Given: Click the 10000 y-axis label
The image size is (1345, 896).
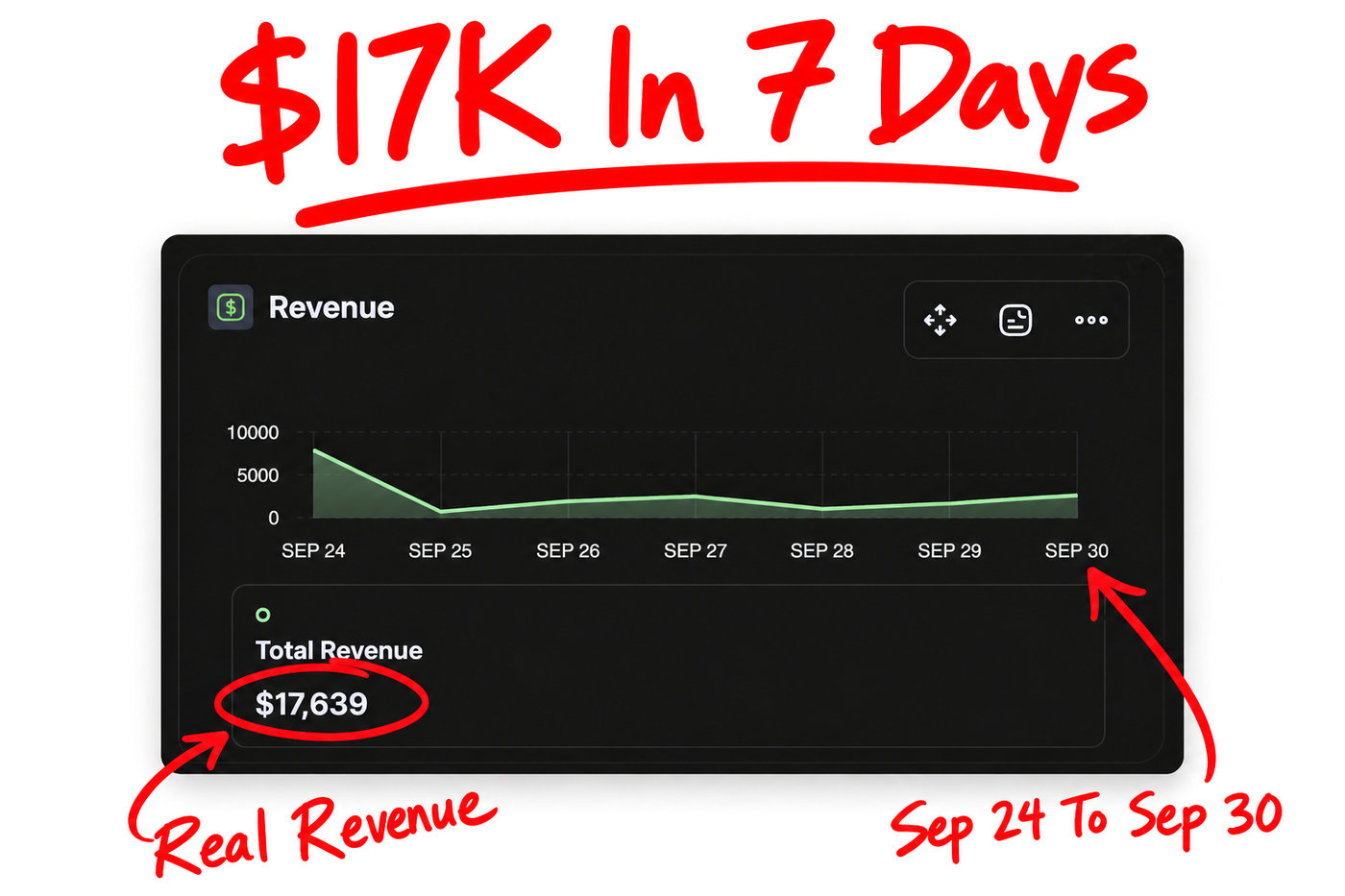Looking at the screenshot, I should pyautogui.click(x=253, y=433).
